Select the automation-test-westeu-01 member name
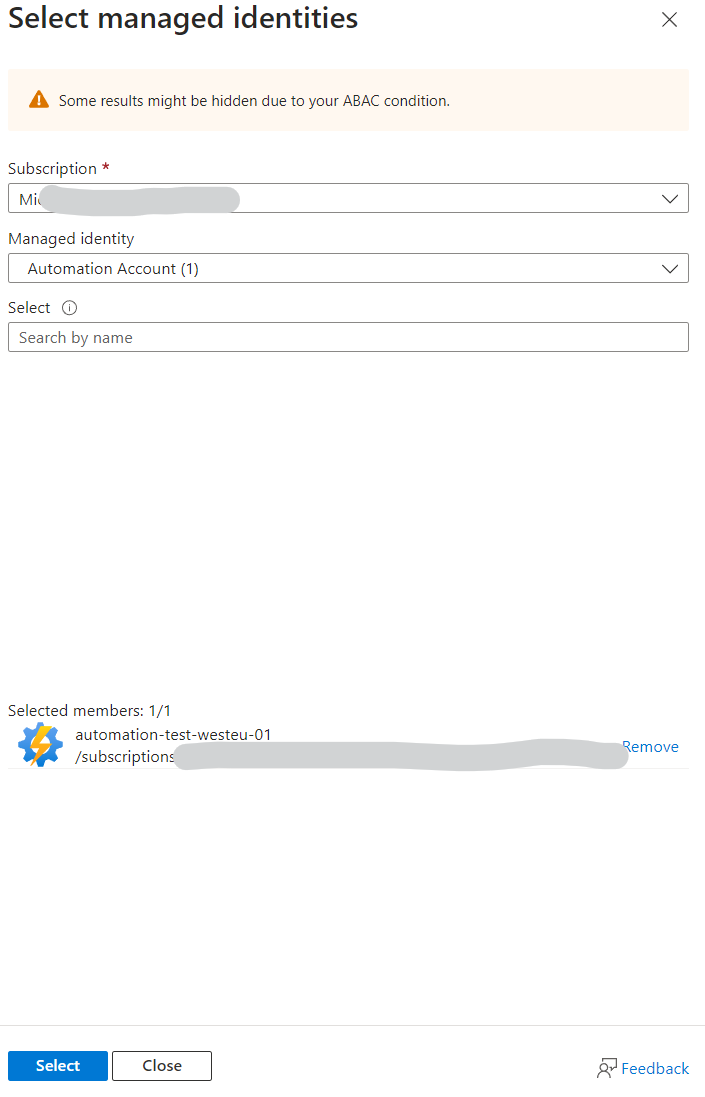The image size is (705, 1097). pyautogui.click(x=173, y=735)
